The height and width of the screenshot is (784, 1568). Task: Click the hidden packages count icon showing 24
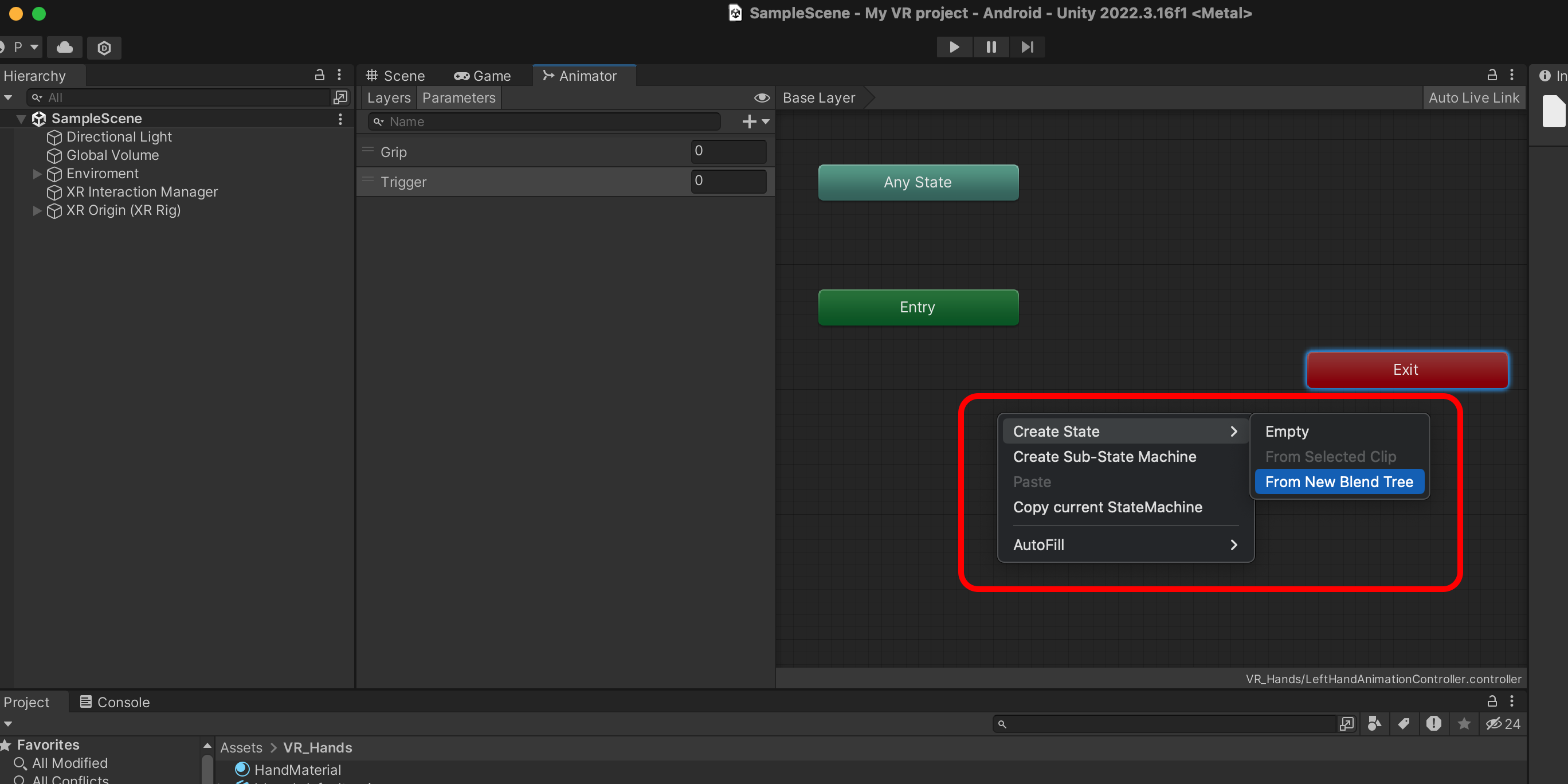[1503, 724]
